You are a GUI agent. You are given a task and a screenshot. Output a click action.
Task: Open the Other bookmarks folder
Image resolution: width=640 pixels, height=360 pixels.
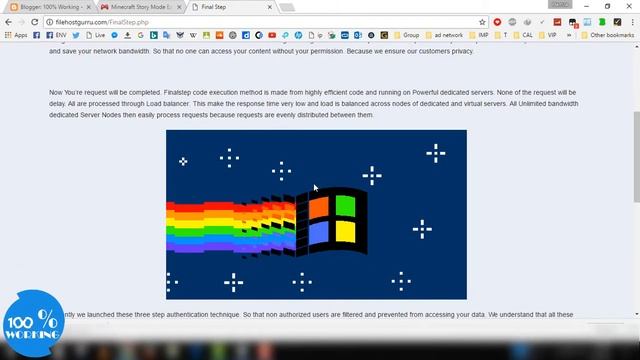pos(608,36)
